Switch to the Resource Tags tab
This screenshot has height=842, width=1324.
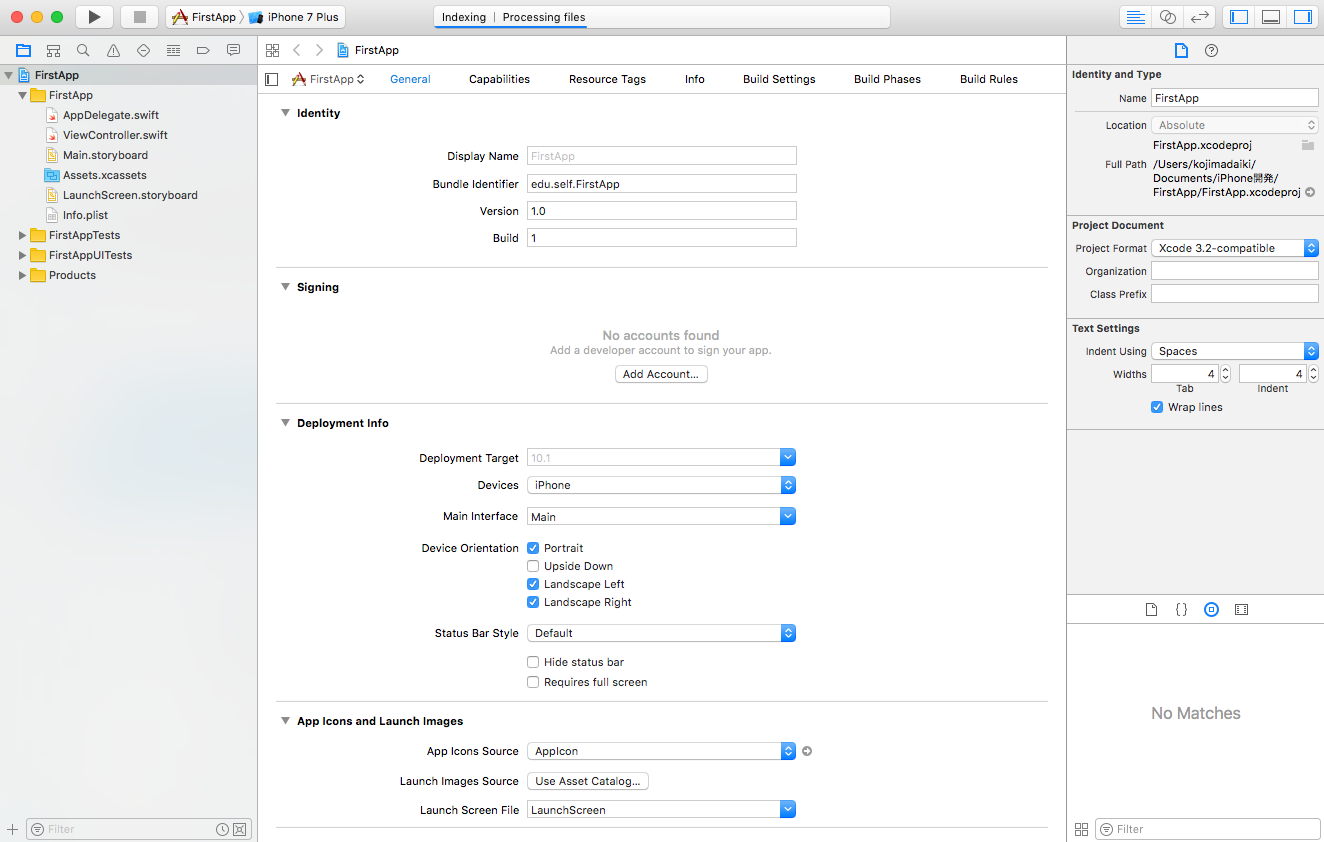tap(607, 79)
